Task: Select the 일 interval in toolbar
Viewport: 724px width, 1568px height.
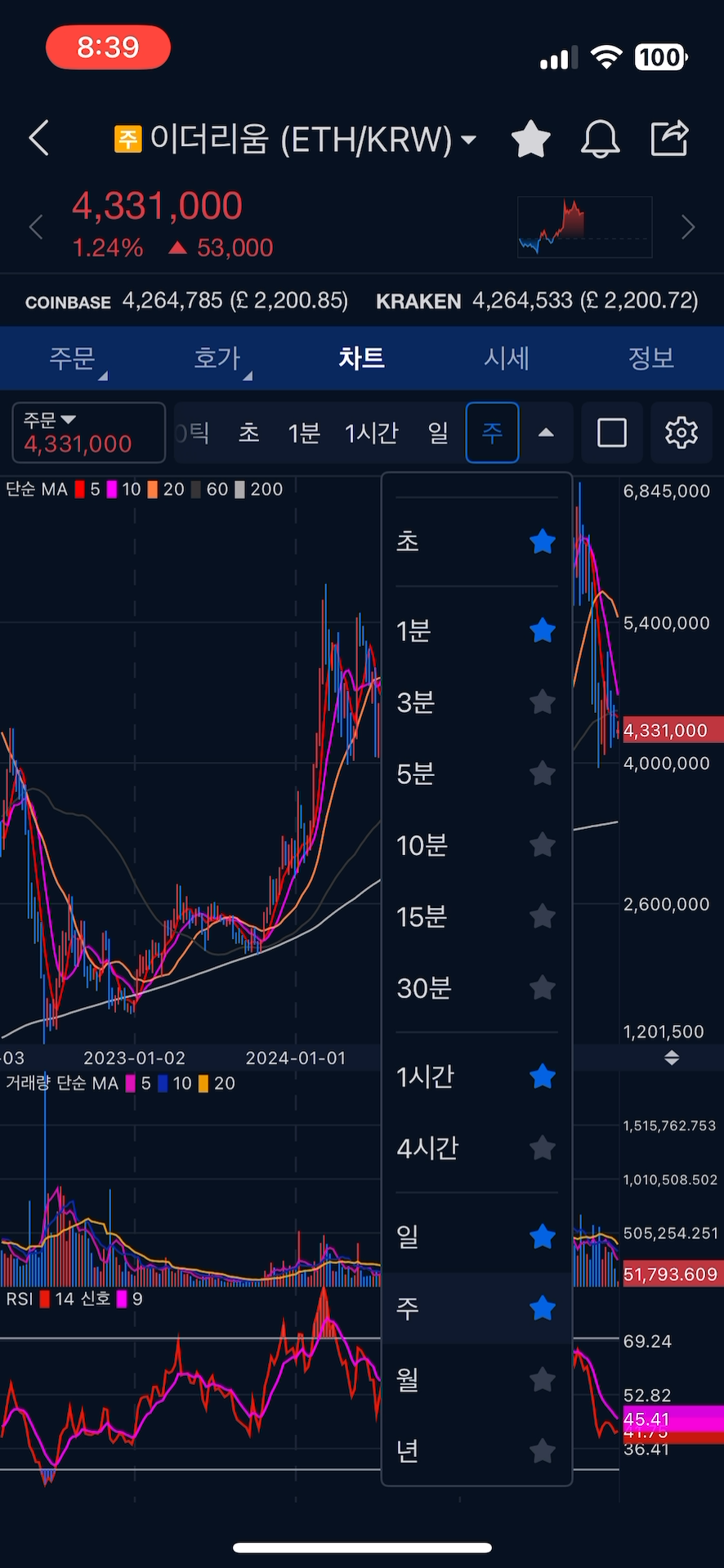Action: pos(438,433)
